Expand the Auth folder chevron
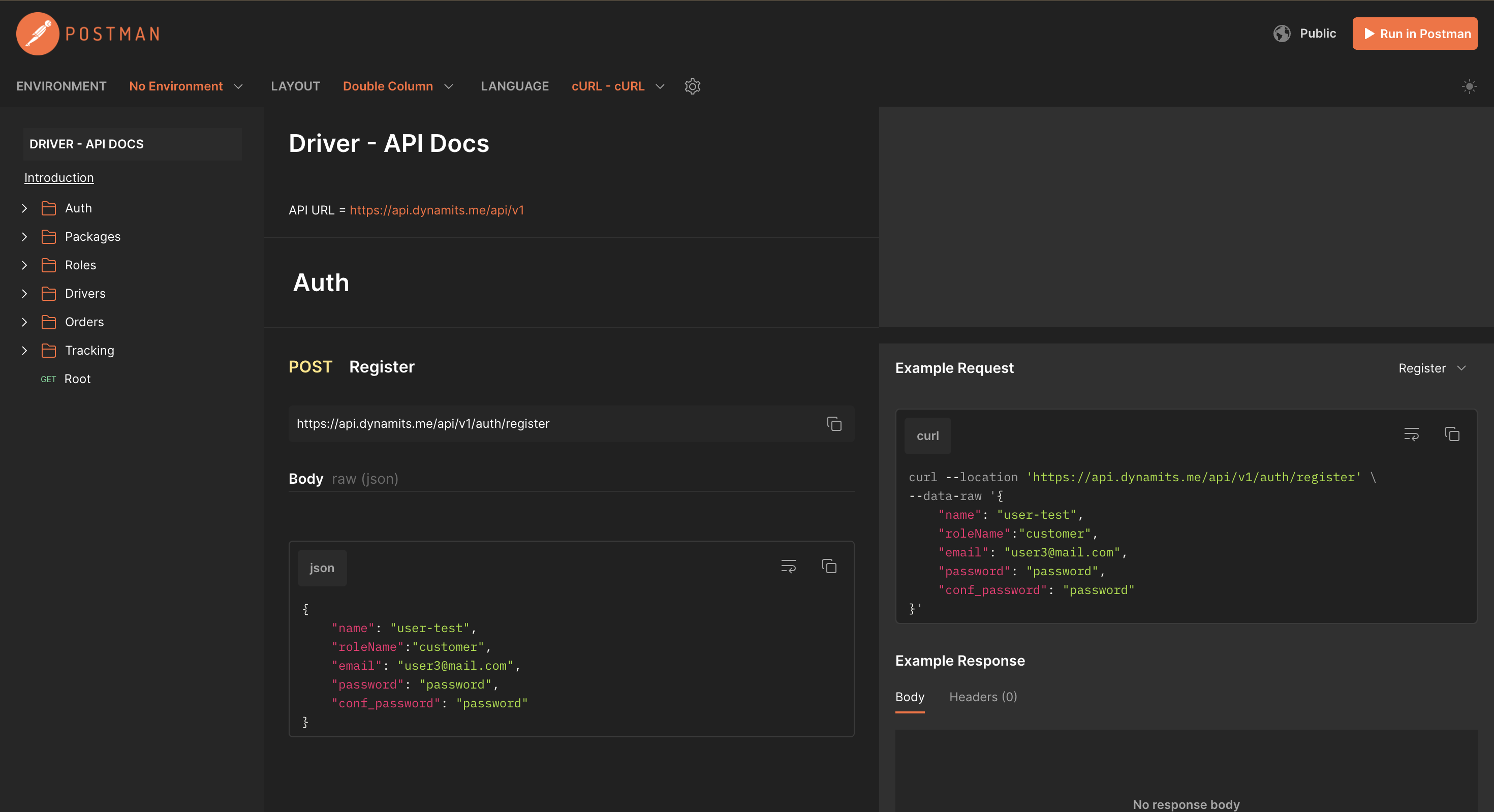This screenshot has width=1494, height=812. click(x=24, y=208)
